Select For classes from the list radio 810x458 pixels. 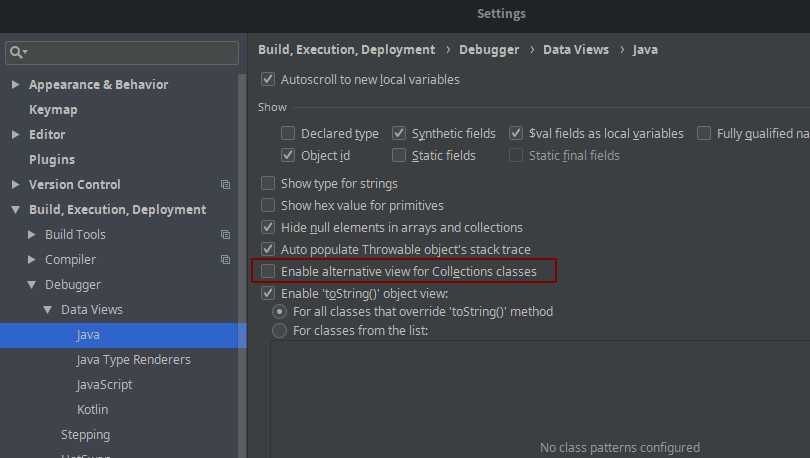[x=280, y=330]
